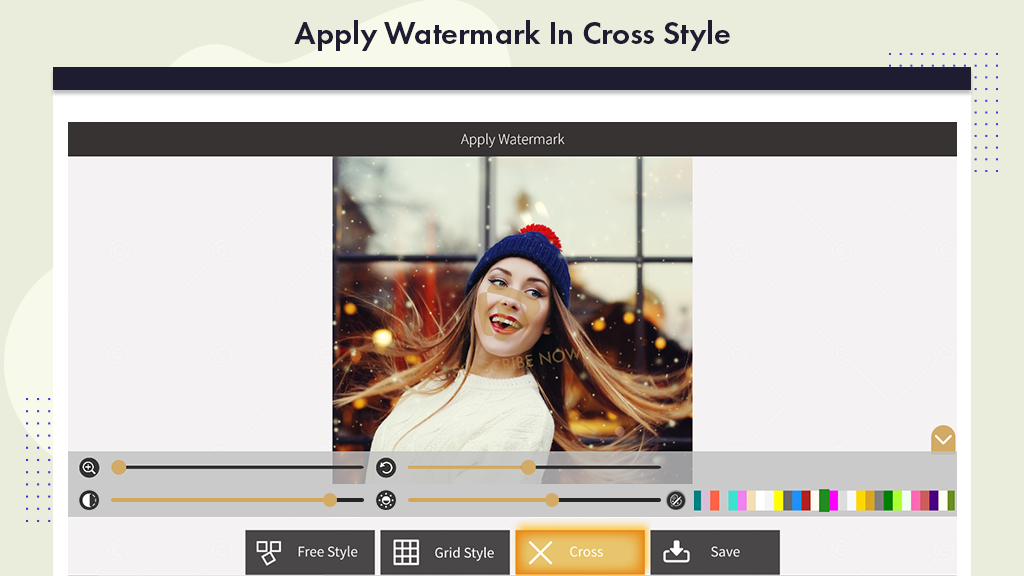Click the brightness slider handle beside the sun icon

coord(552,500)
